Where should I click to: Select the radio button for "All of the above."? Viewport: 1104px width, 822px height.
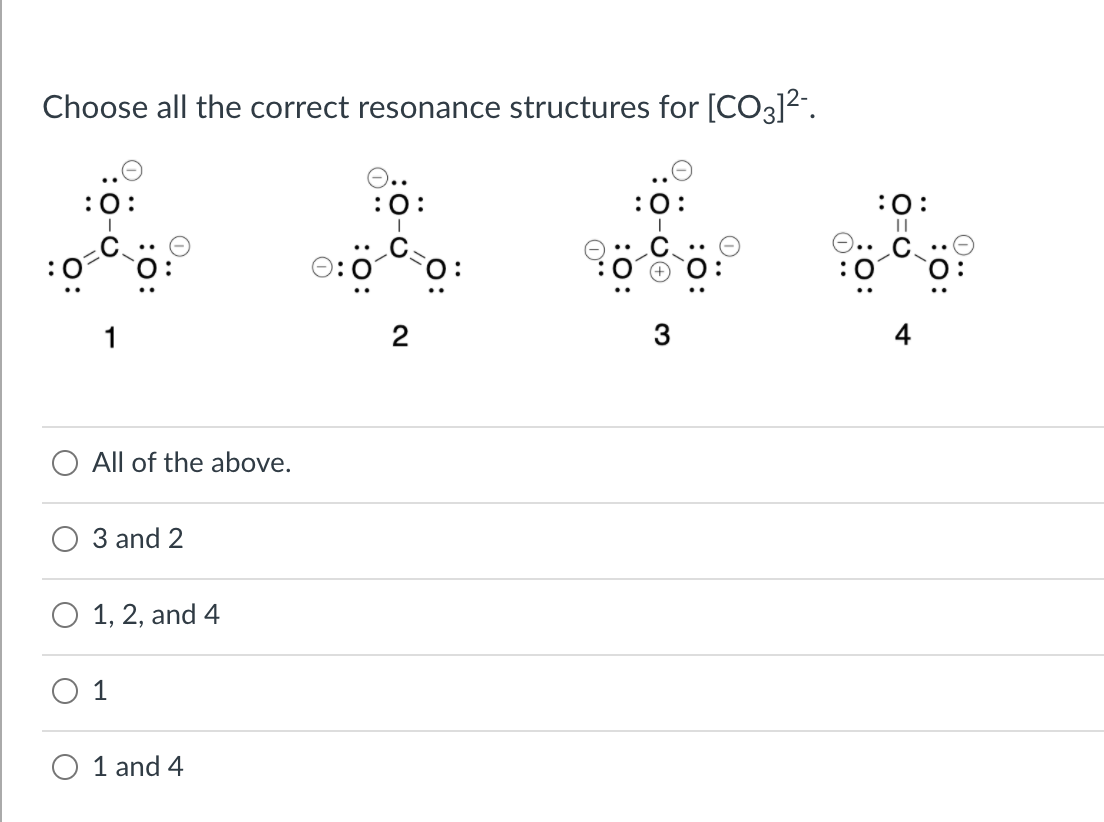66,462
